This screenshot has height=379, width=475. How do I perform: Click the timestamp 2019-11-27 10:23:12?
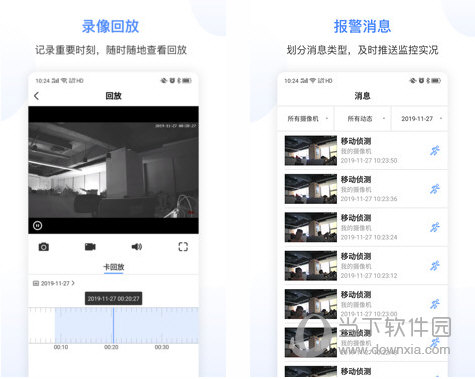pos(369,275)
